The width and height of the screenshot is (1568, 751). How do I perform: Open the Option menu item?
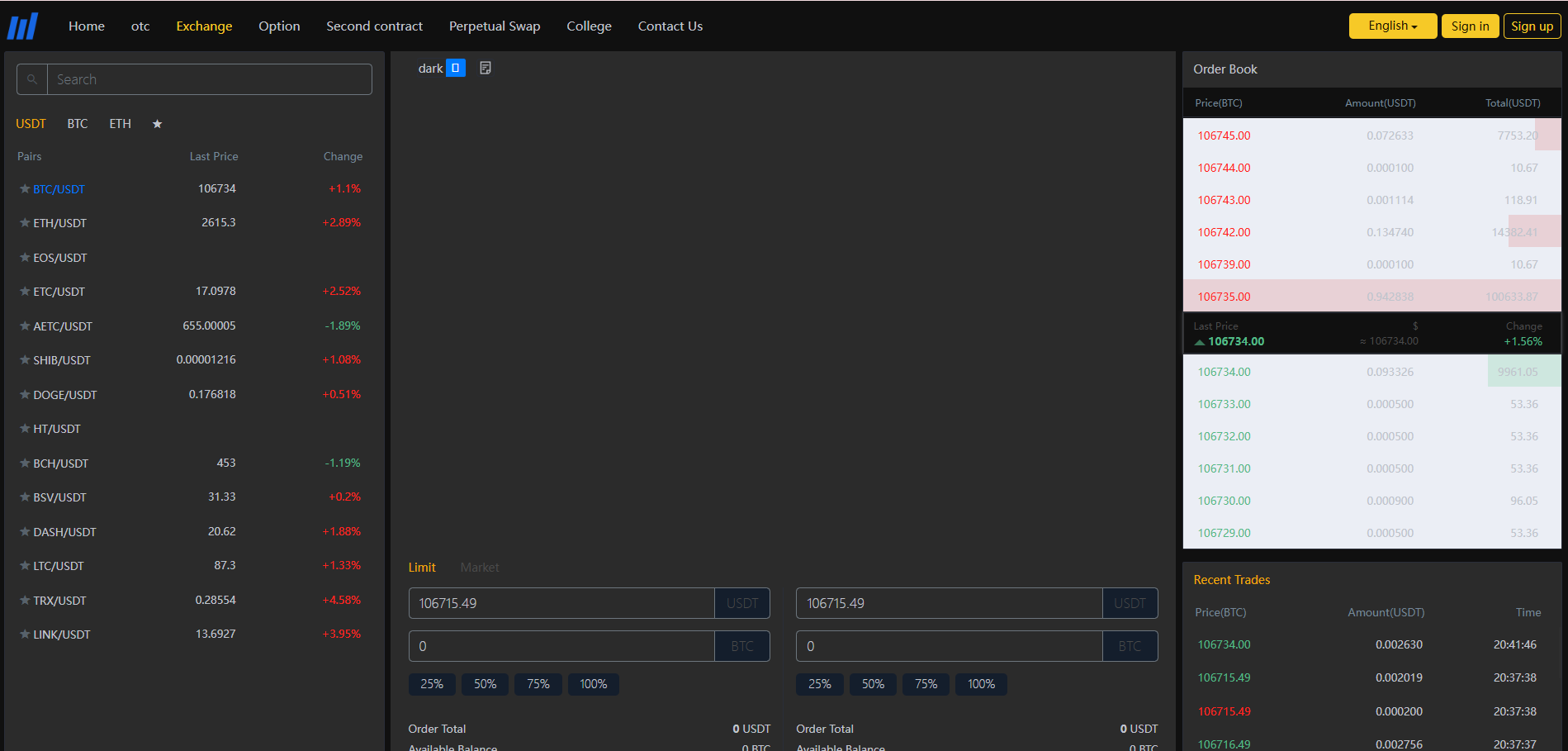point(279,26)
